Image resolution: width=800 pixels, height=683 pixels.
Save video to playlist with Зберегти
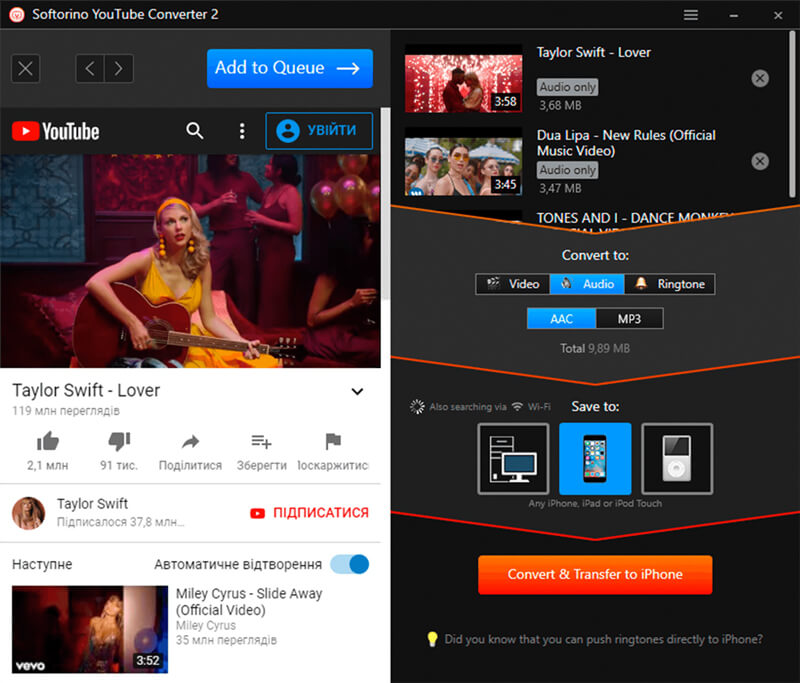point(261,451)
